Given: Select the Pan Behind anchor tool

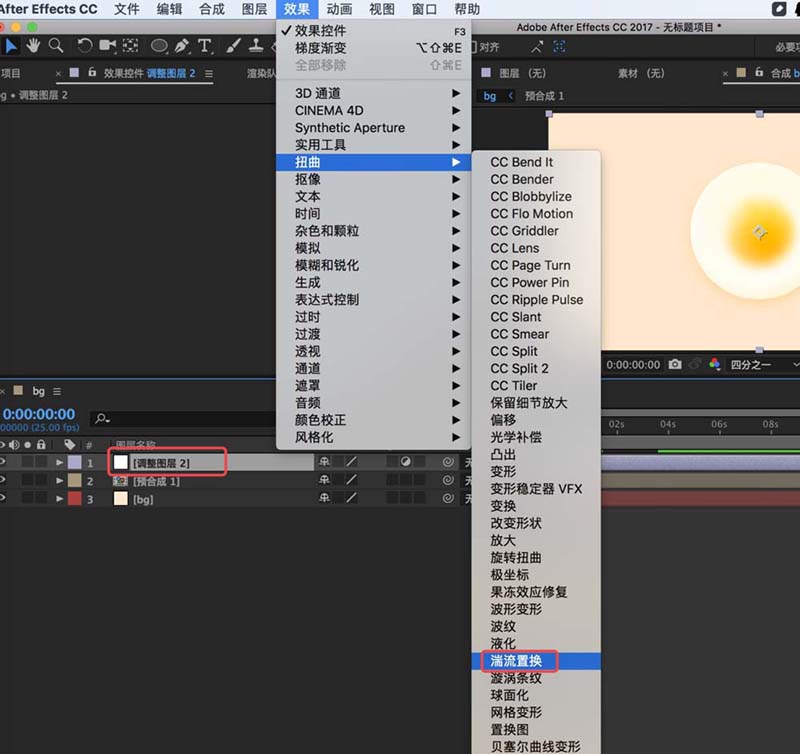Looking at the screenshot, I should click(131, 46).
